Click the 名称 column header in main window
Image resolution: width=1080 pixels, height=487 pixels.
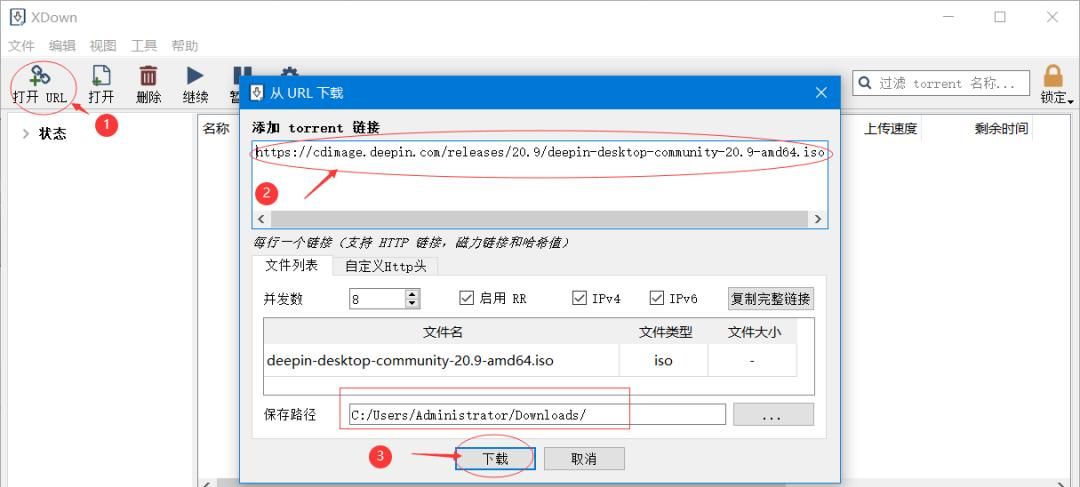(216, 129)
